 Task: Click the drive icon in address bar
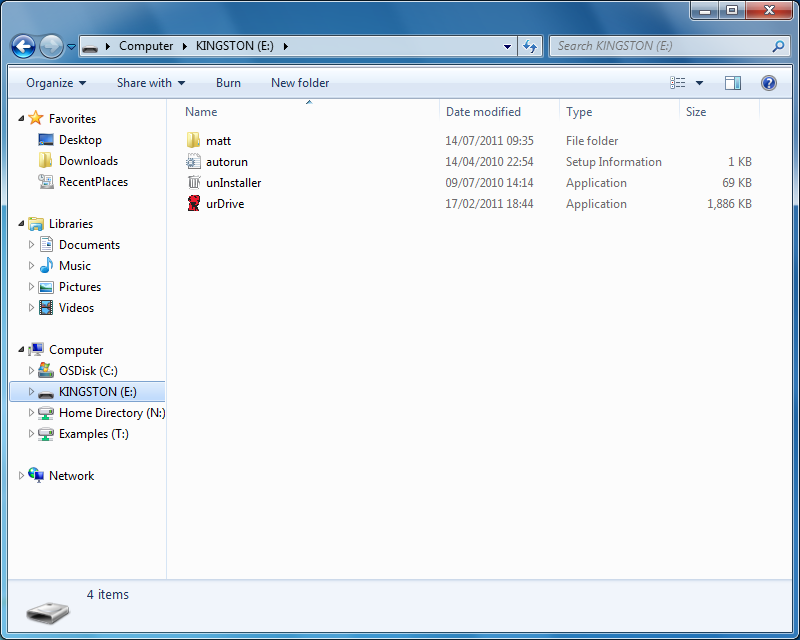[90, 47]
